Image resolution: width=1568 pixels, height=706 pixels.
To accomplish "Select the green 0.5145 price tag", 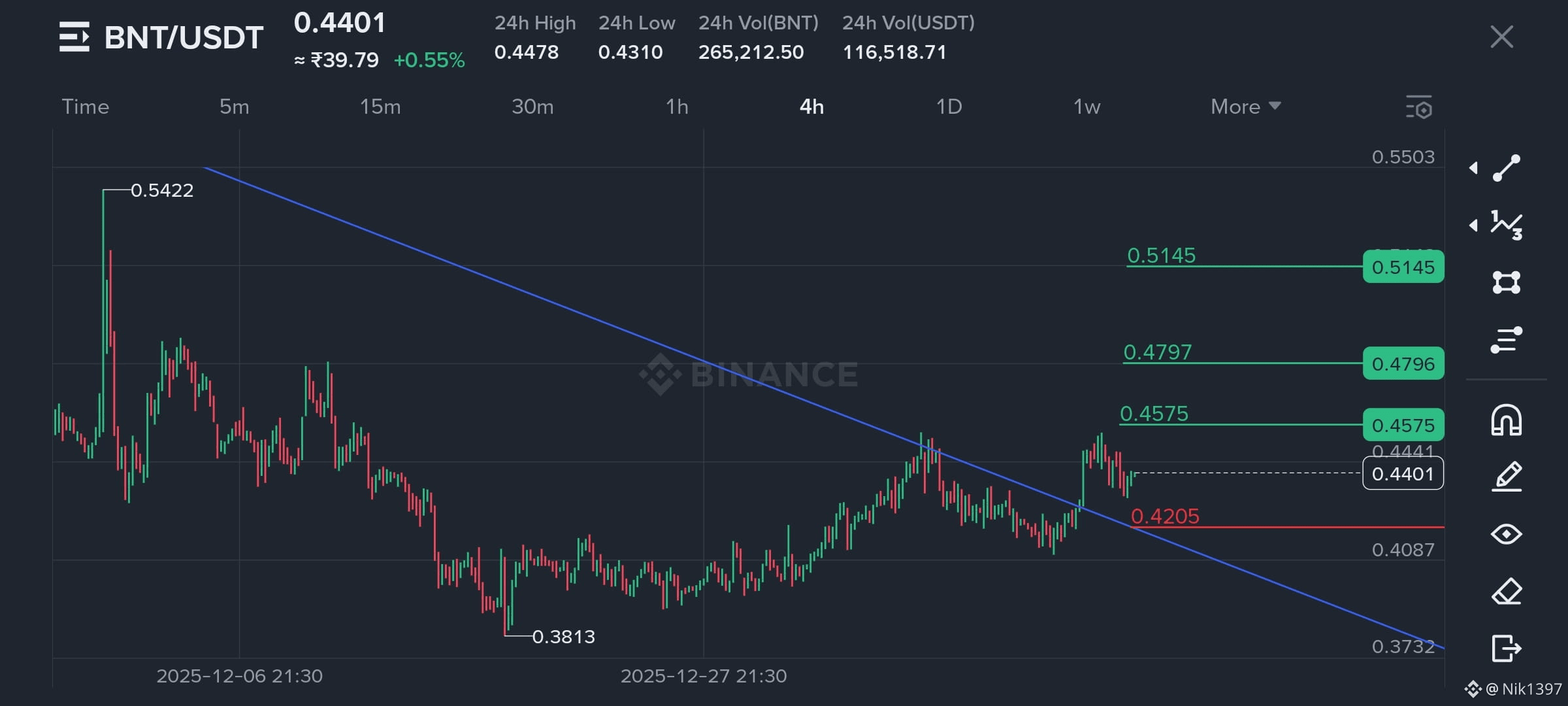I will click(1403, 267).
